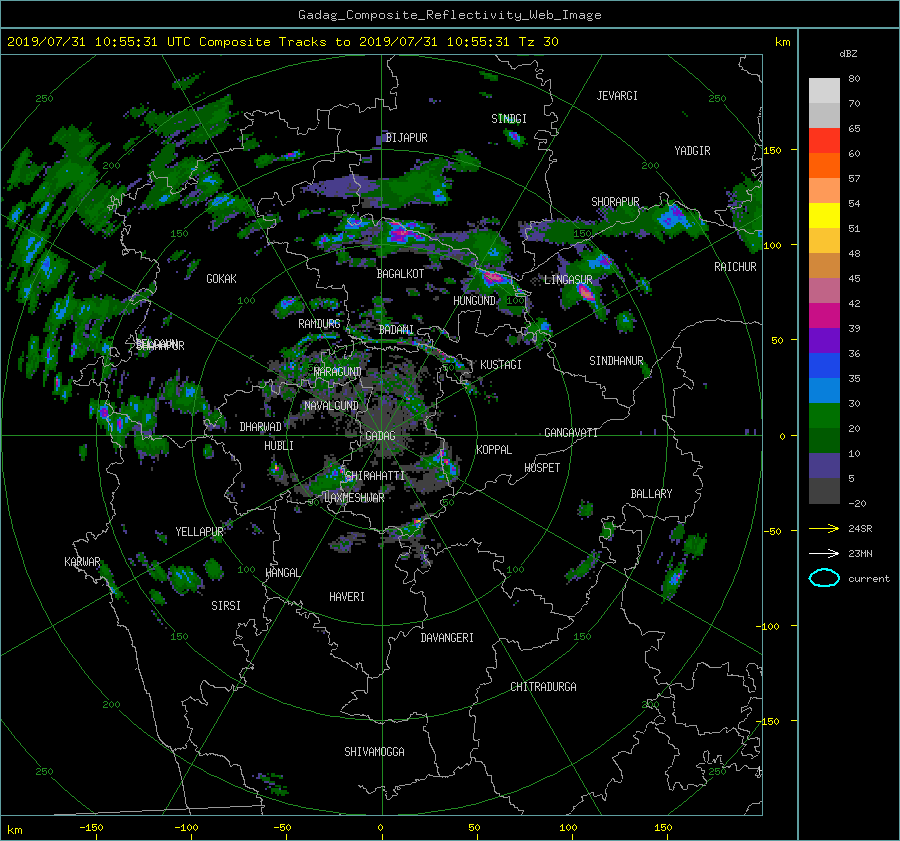Image resolution: width=900 pixels, height=841 pixels.
Task: Select the RAICHUR city label
Action: coord(735,267)
